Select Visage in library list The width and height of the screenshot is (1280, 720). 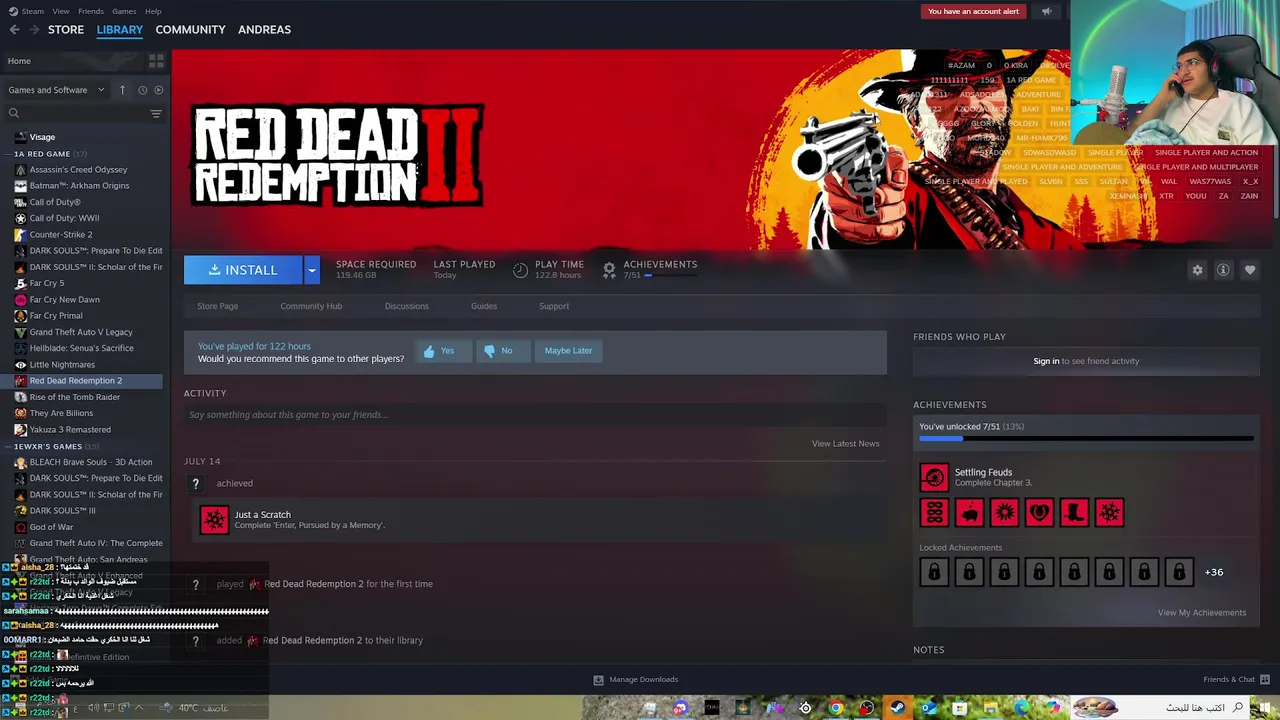(42, 137)
